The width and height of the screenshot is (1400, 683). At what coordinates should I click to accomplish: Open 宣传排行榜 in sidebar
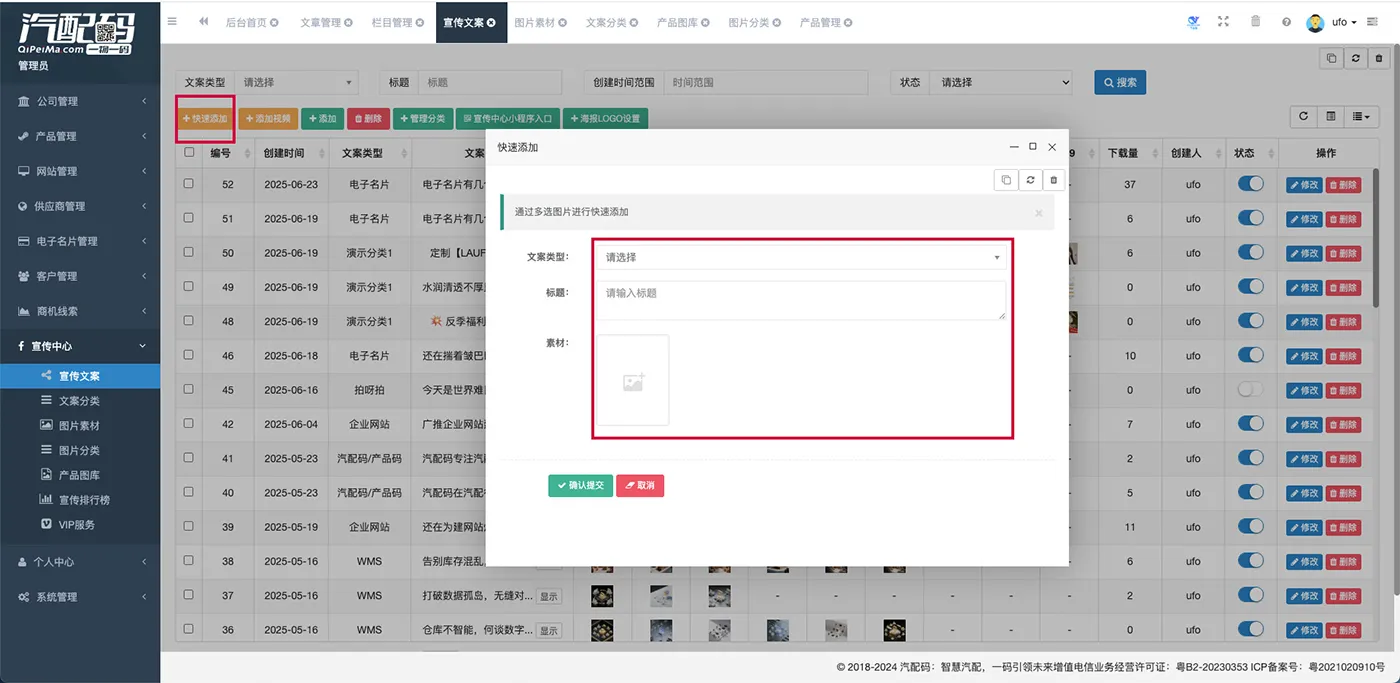click(x=84, y=500)
